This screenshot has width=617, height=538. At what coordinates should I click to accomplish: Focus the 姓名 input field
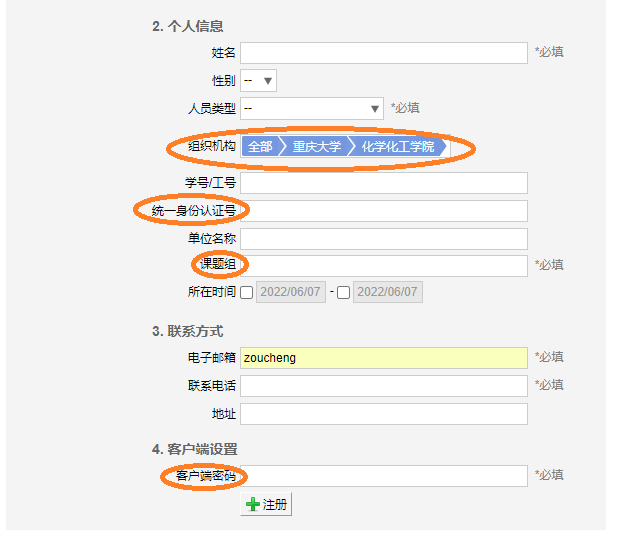pos(384,53)
